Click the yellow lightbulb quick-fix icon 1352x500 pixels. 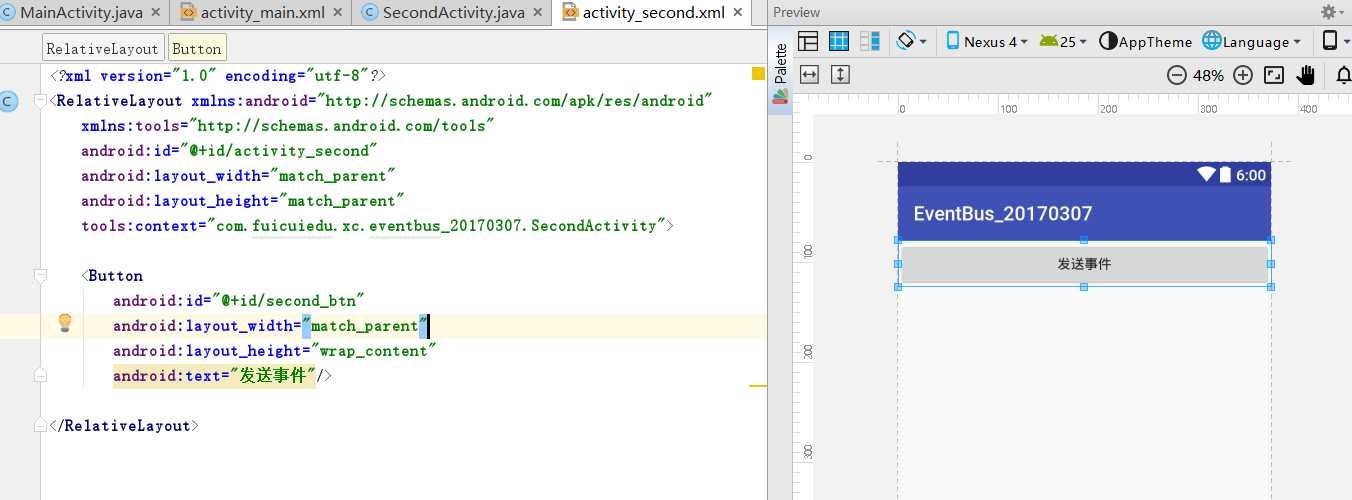coord(65,323)
